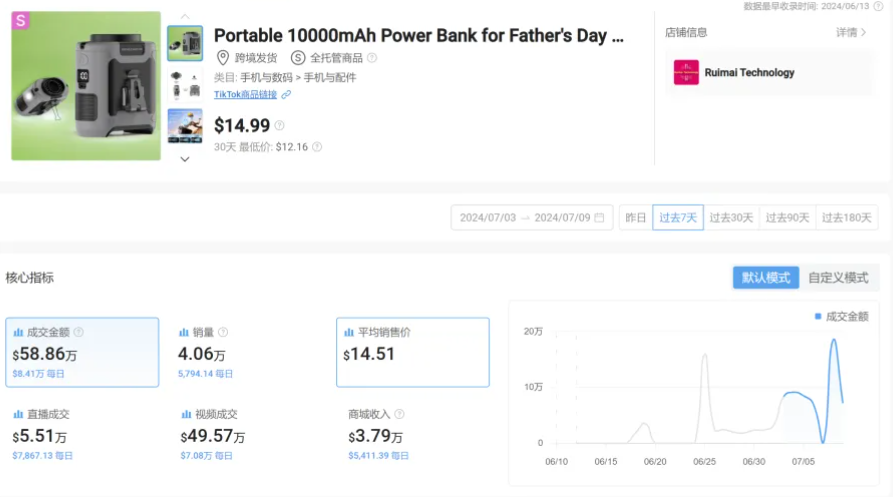Select the 平均销售价 metric card
The image size is (893, 497).
pos(413,352)
